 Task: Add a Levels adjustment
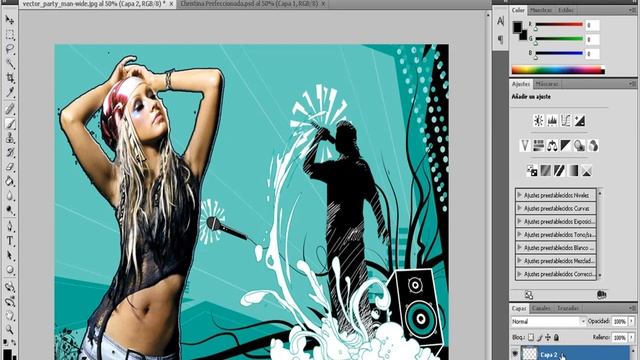point(552,120)
